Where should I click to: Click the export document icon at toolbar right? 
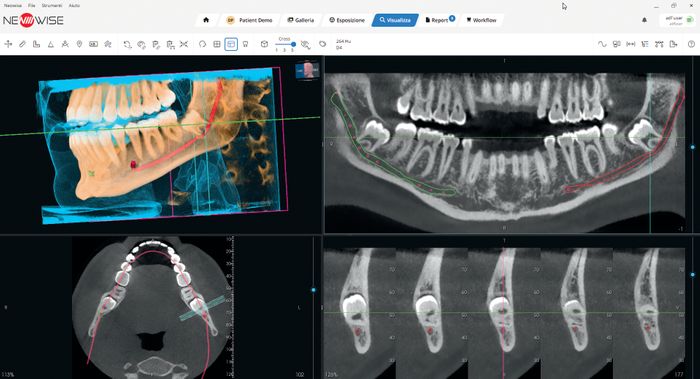674,44
